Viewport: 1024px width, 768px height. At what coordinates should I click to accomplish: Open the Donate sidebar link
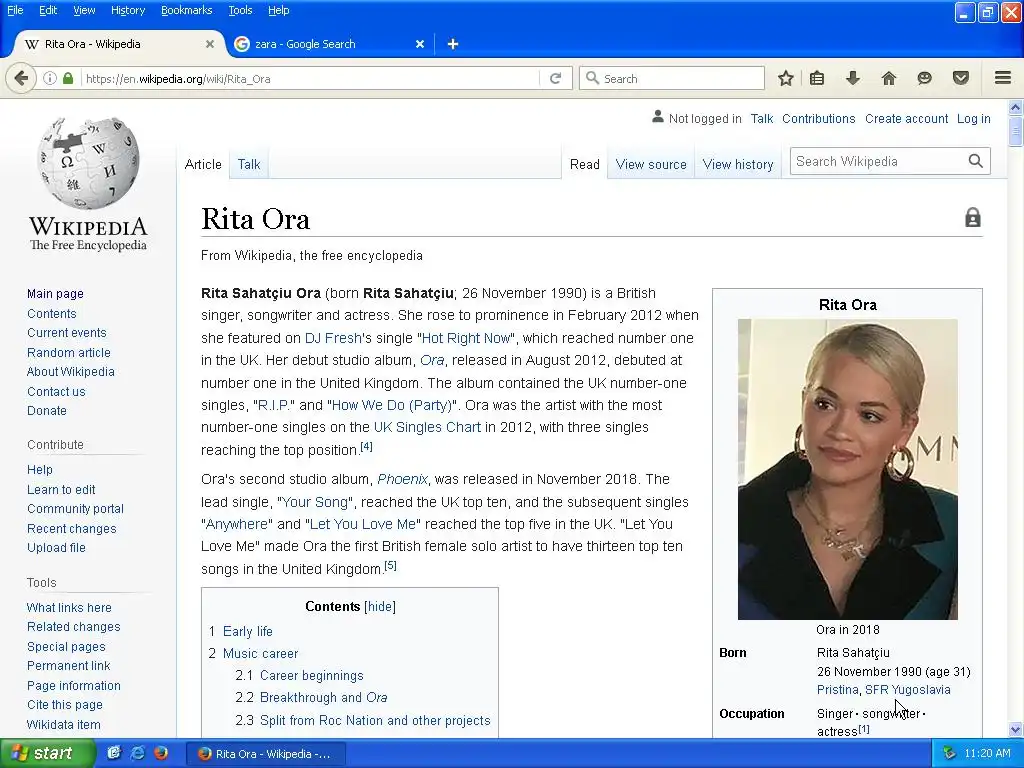click(46, 411)
